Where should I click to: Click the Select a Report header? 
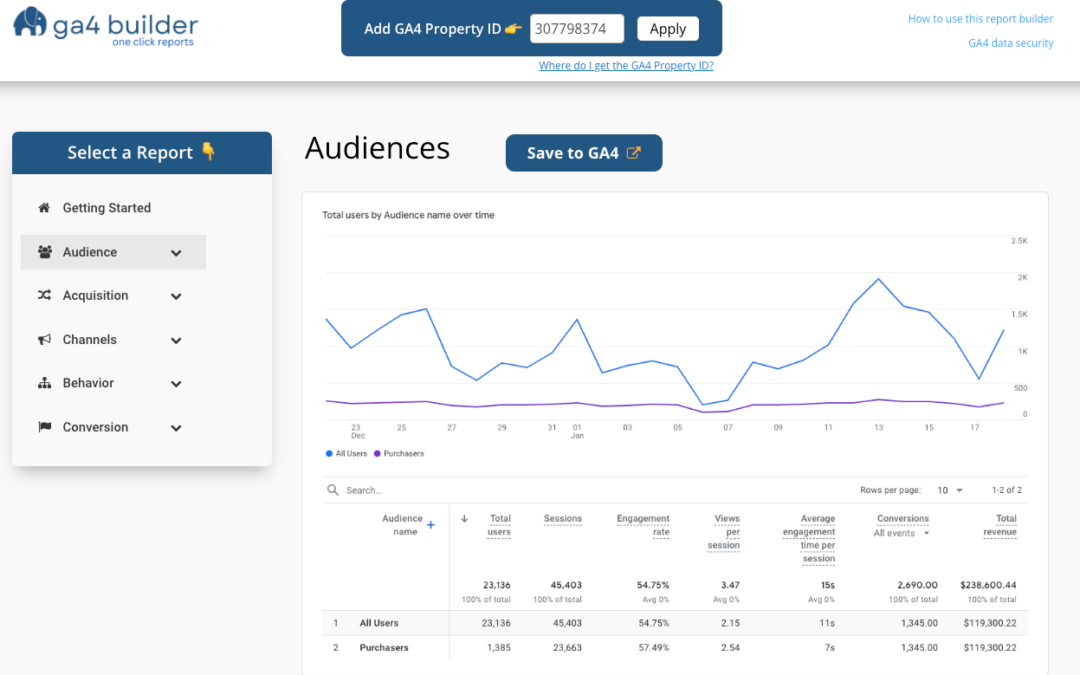pyautogui.click(x=142, y=153)
